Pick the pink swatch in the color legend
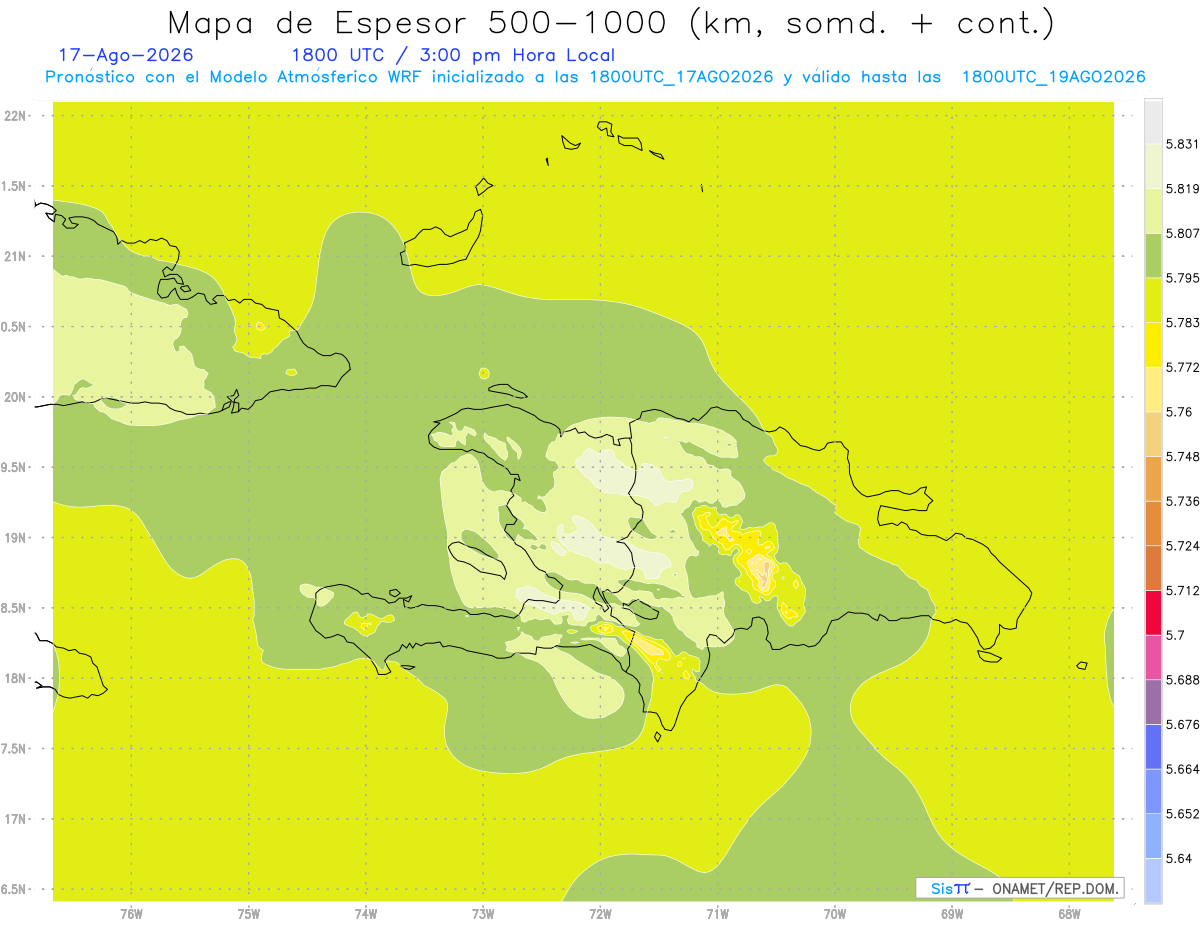This screenshot has width=1200, height=927. click(x=1153, y=657)
